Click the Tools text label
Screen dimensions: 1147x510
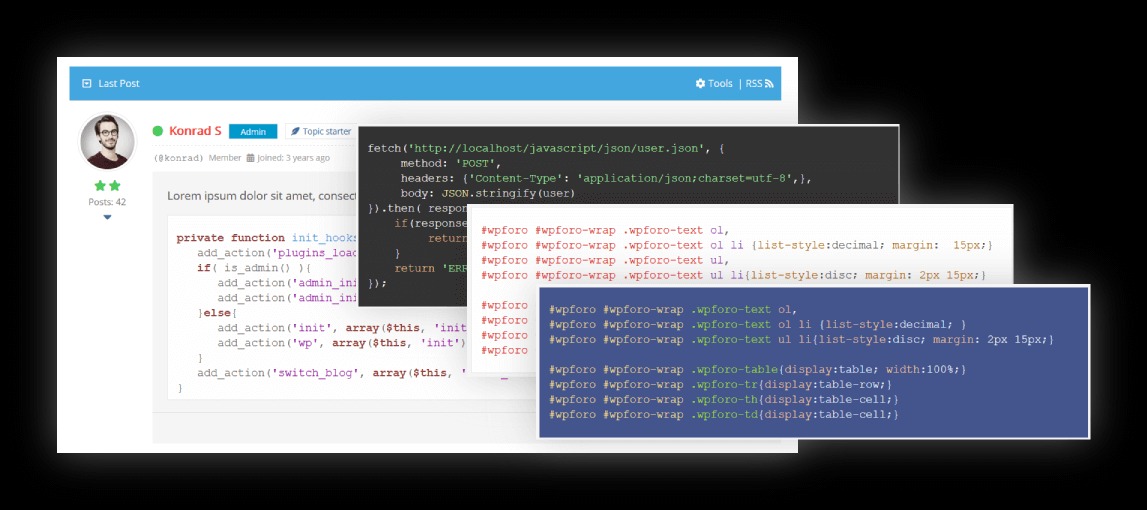click(x=721, y=84)
